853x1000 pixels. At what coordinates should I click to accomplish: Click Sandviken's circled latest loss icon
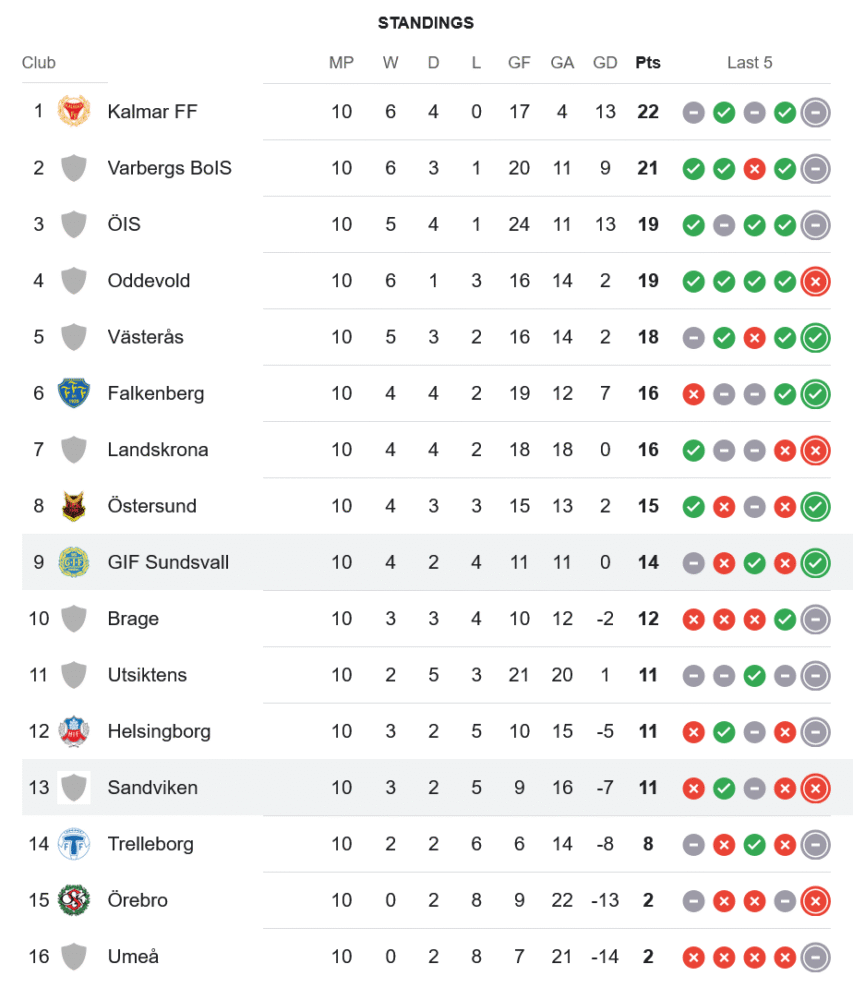click(816, 789)
